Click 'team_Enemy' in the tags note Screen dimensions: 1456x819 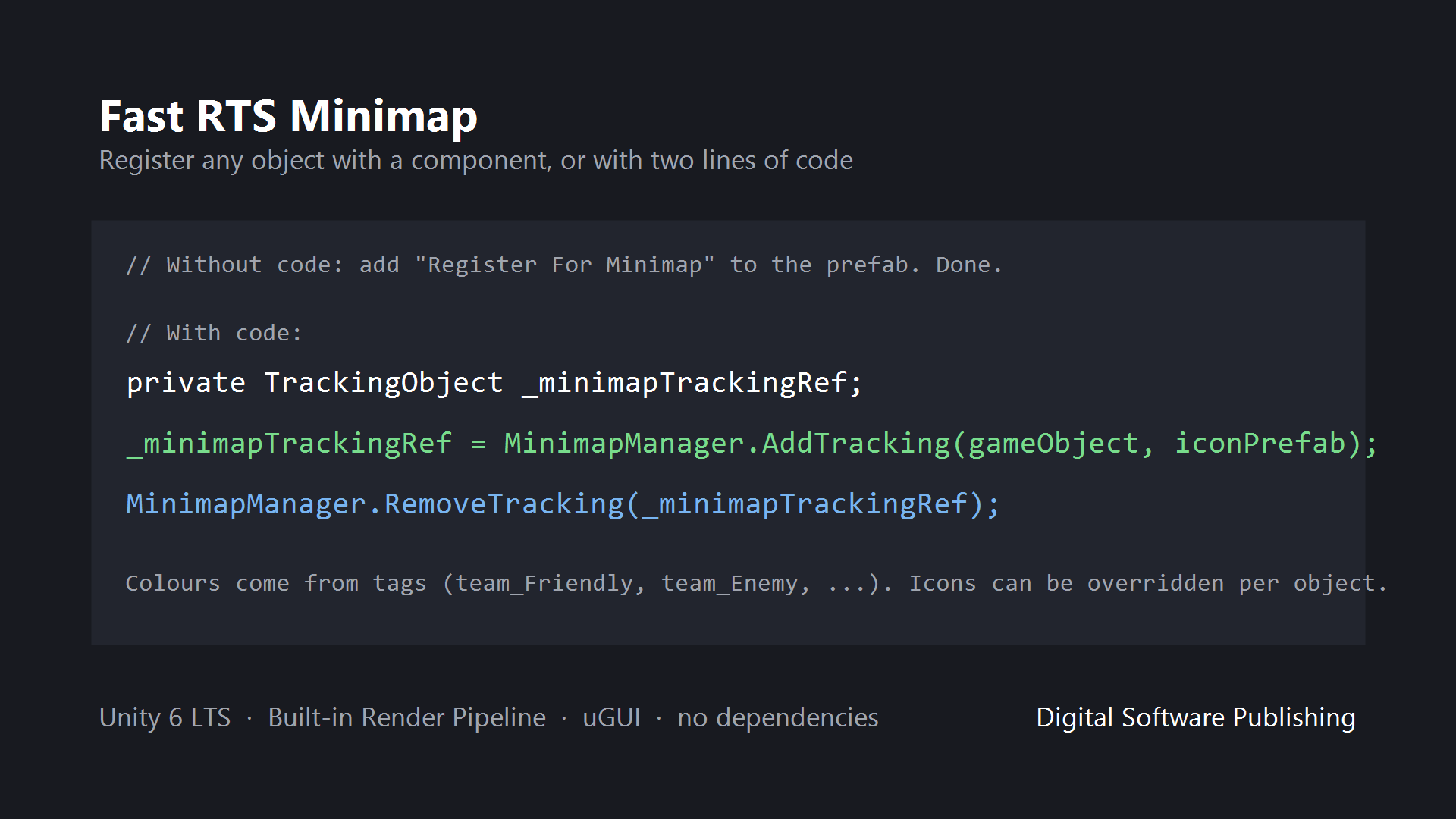click(730, 583)
